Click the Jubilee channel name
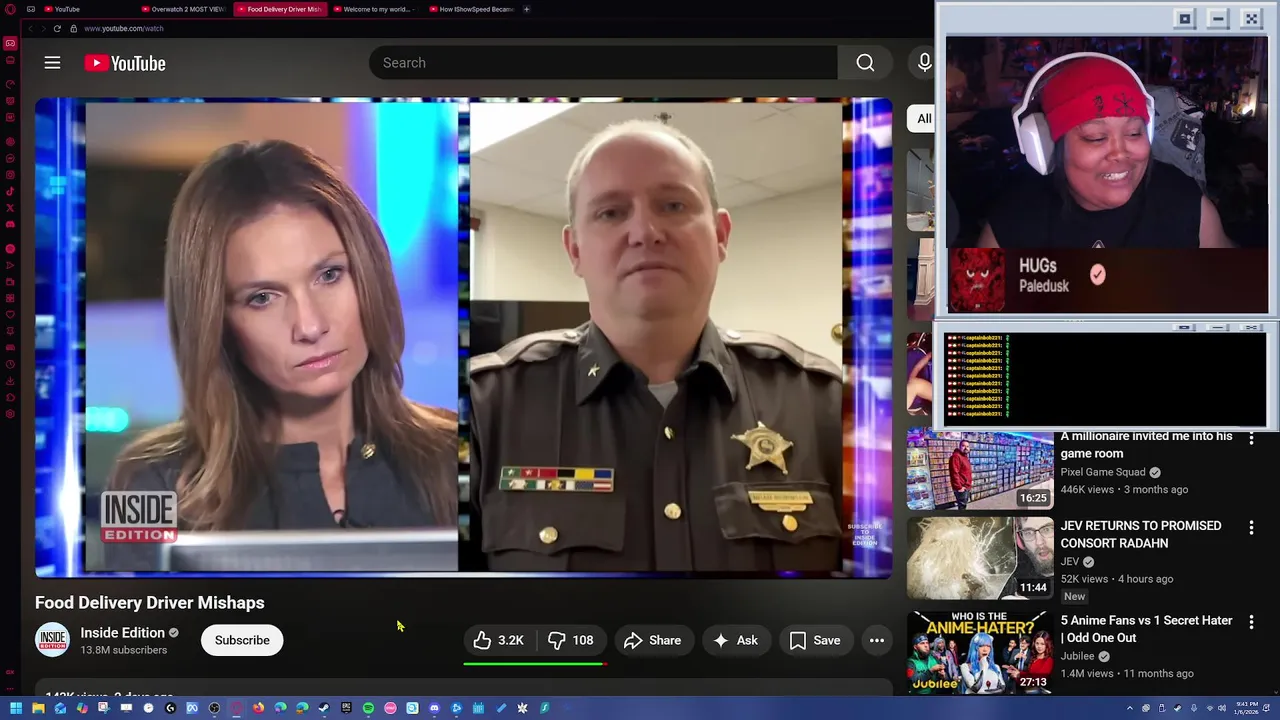The image size is (1280, 720). tap(1077, 656)
